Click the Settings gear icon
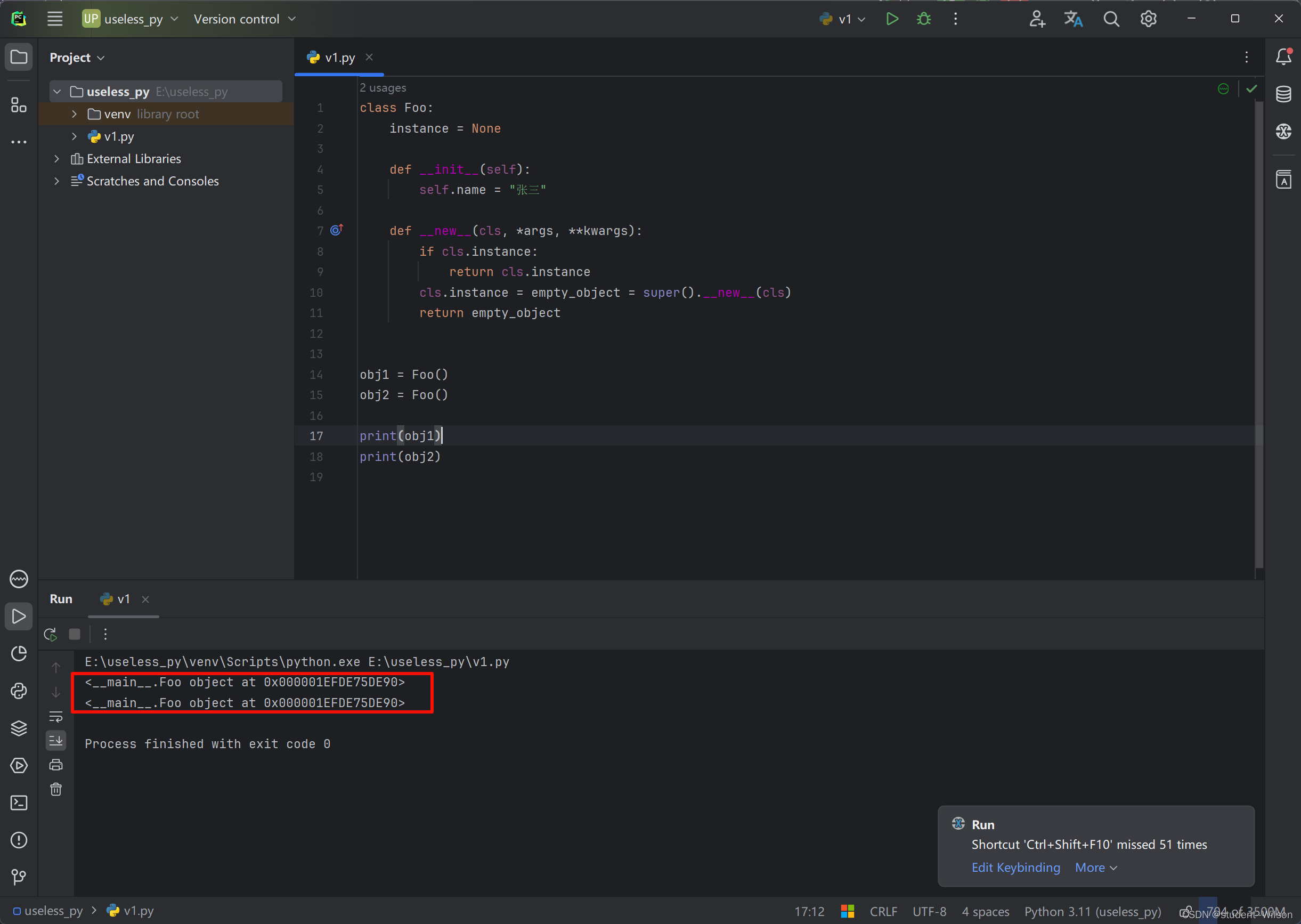 (1147, 18)
